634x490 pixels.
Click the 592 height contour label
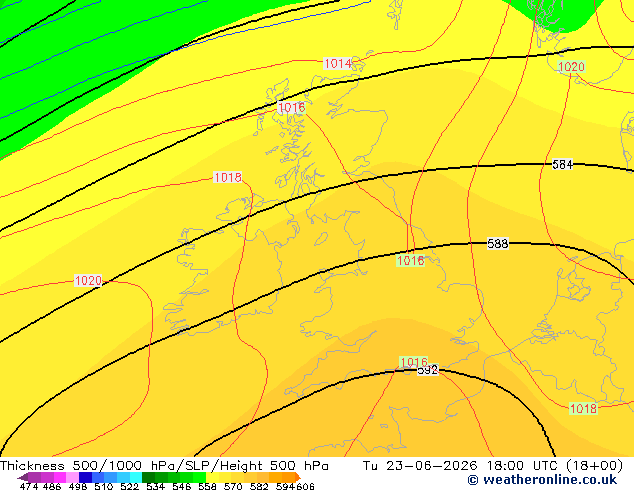tap(428, 370)
